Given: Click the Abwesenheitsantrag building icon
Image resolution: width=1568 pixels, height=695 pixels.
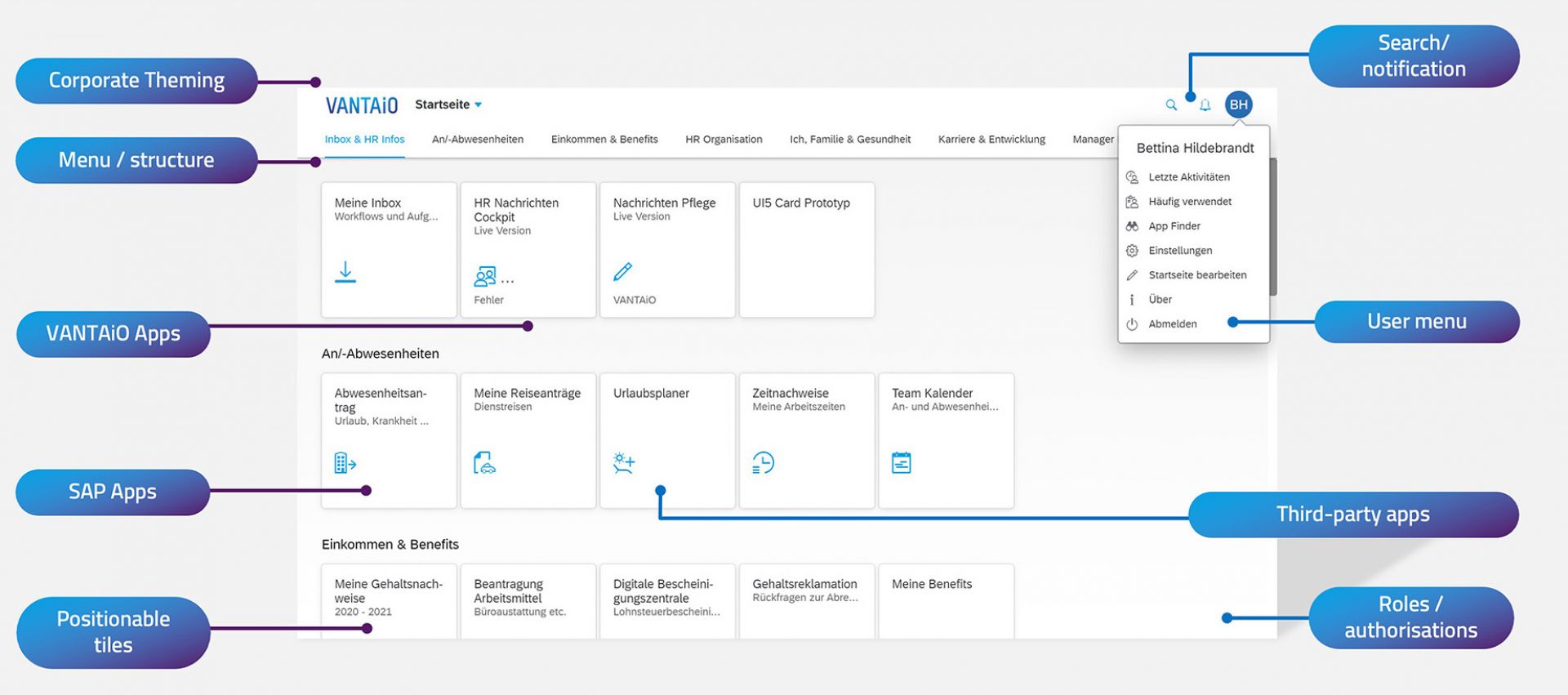Looking at the screenshot, I should coord(345,463).
